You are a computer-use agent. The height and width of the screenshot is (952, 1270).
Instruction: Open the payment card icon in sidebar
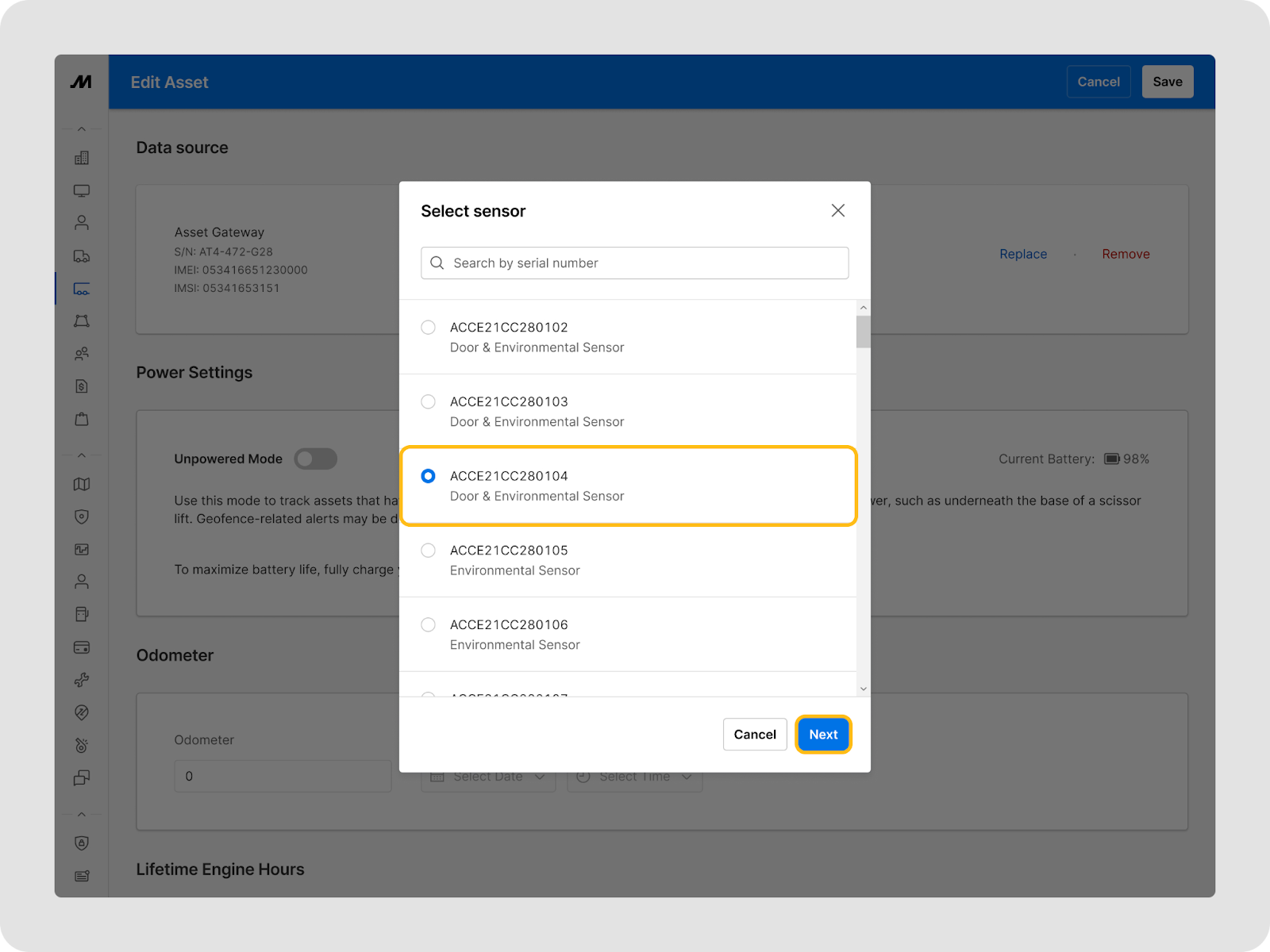[x=81, y=647]
